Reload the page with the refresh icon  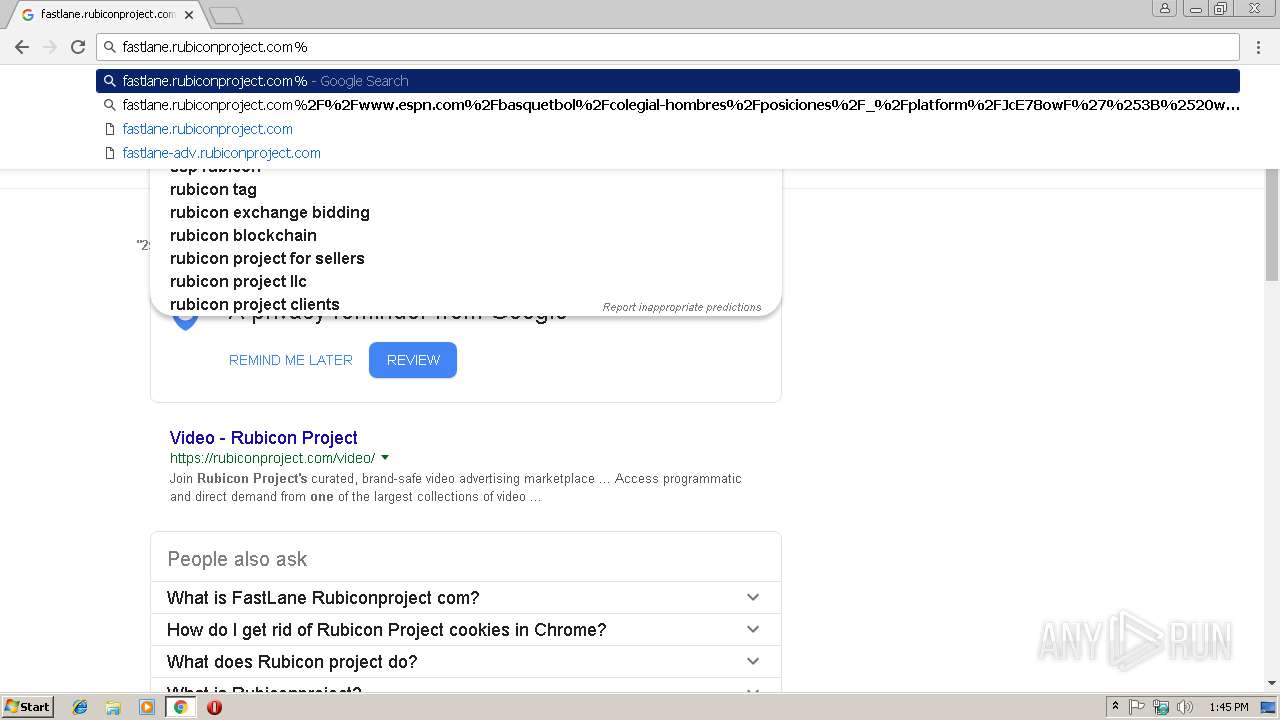[78, 47]
